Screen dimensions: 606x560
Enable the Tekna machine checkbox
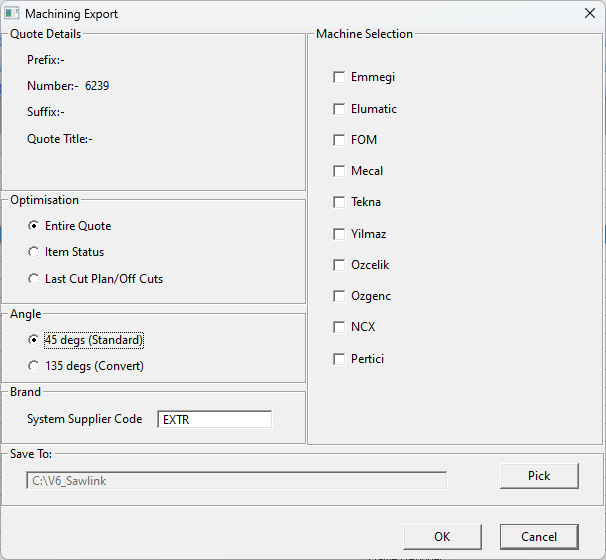pyautogui.click(x=340, y=202)
